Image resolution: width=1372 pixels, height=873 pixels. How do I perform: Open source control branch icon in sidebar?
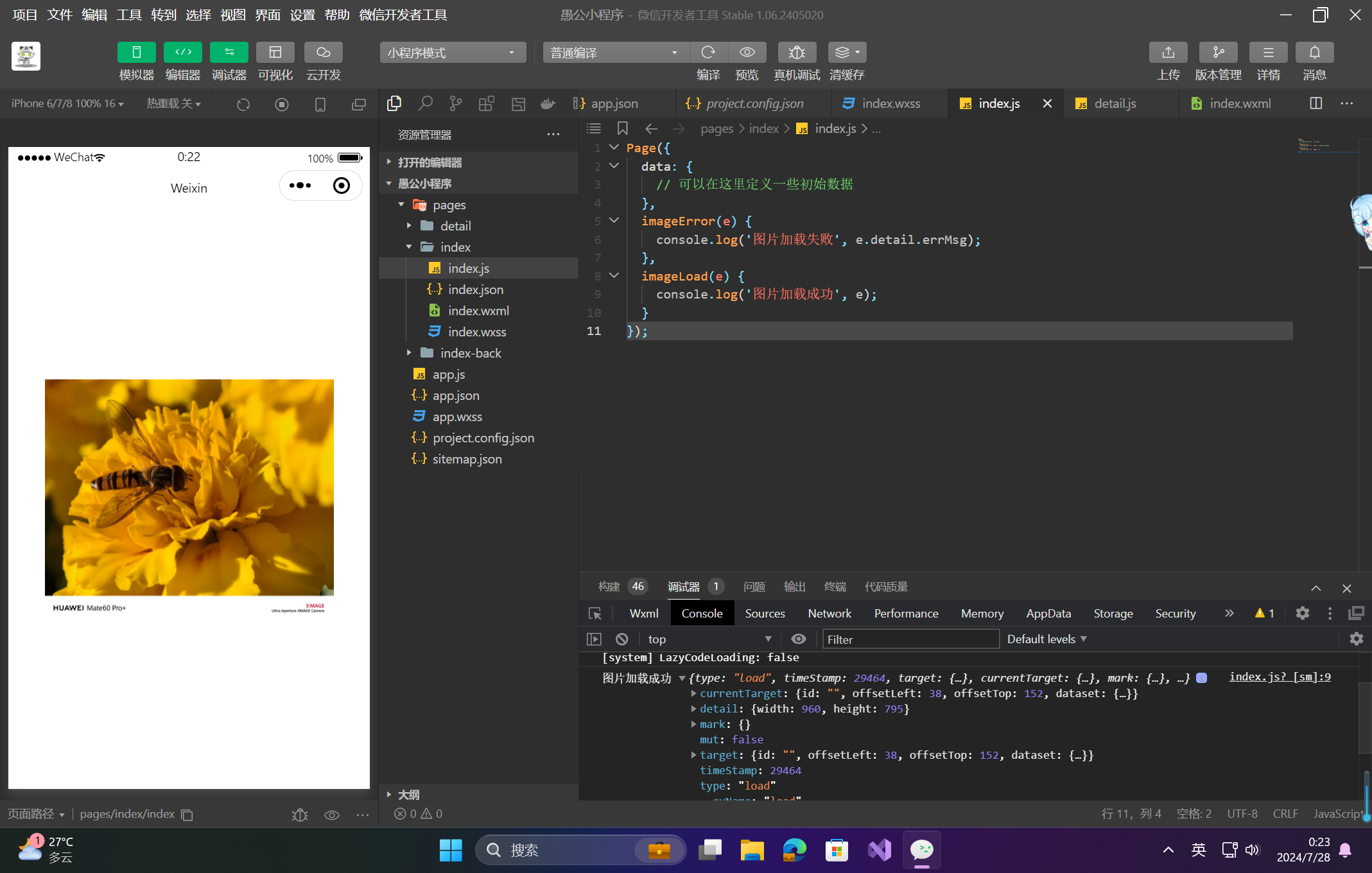[456, 103]
